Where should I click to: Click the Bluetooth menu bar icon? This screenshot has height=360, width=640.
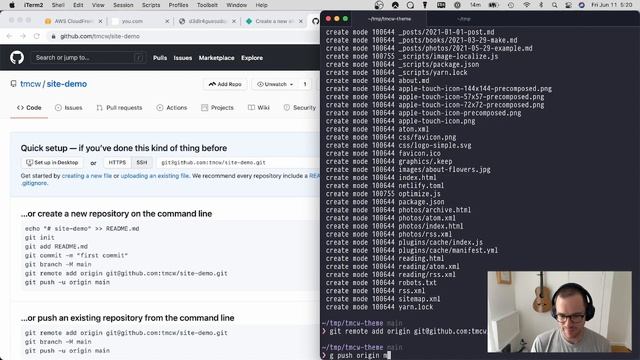point(541,5)
